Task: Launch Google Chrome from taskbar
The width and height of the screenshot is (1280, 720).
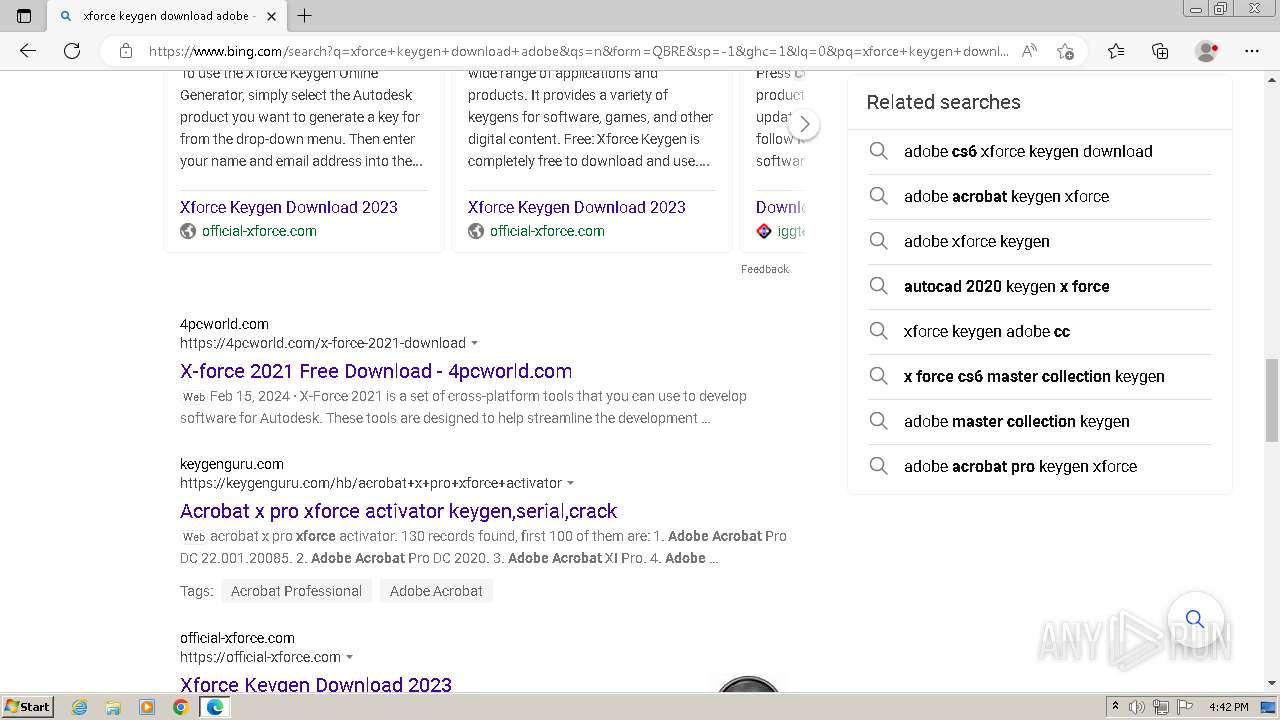Action: tap(181, 707)
